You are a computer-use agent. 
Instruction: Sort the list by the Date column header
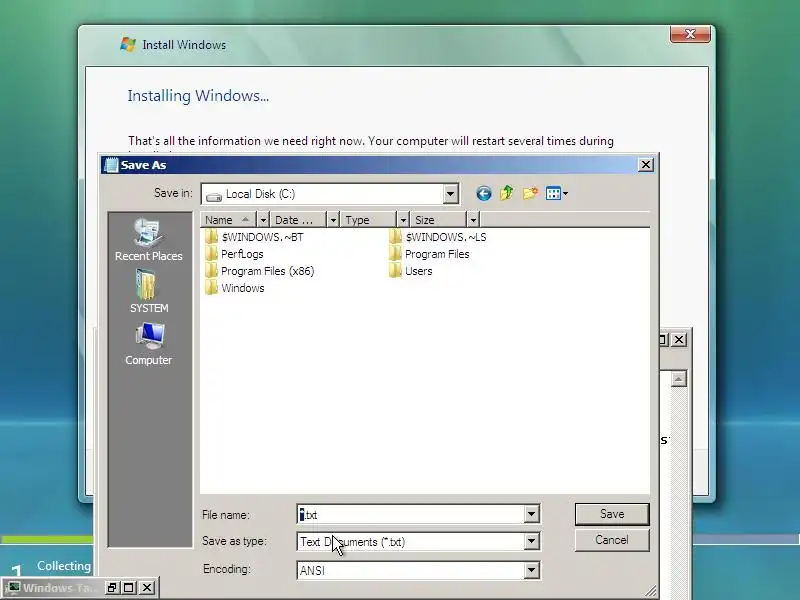click(x=298, y=220)
